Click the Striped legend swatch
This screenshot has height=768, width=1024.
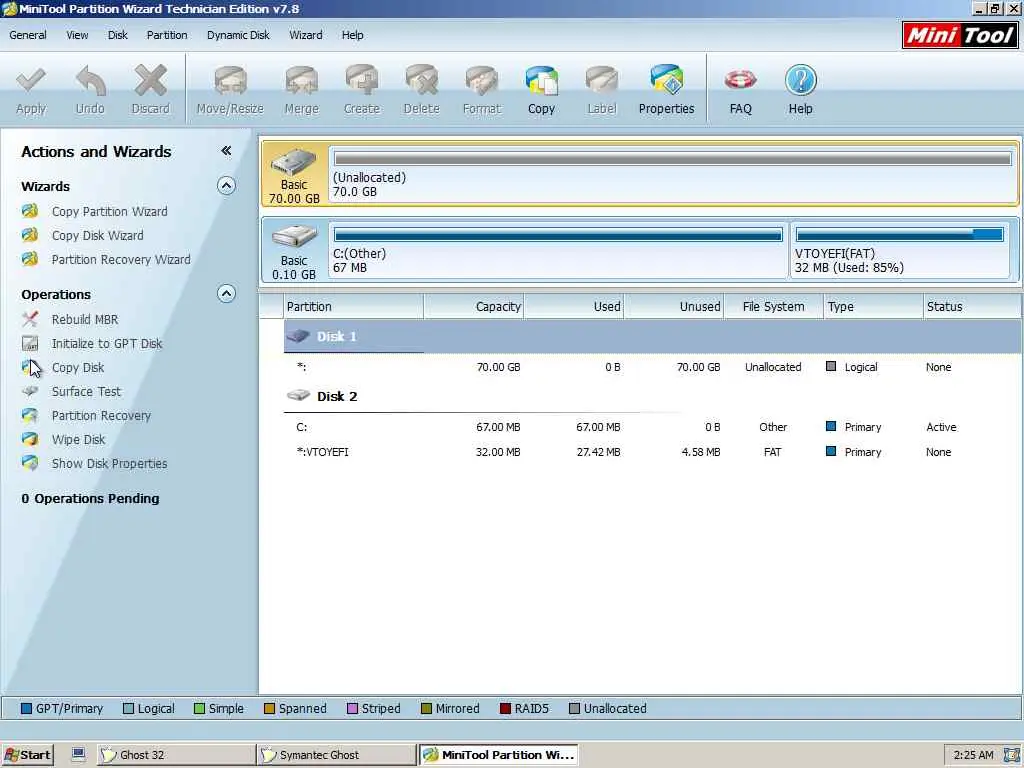point(352,709)
